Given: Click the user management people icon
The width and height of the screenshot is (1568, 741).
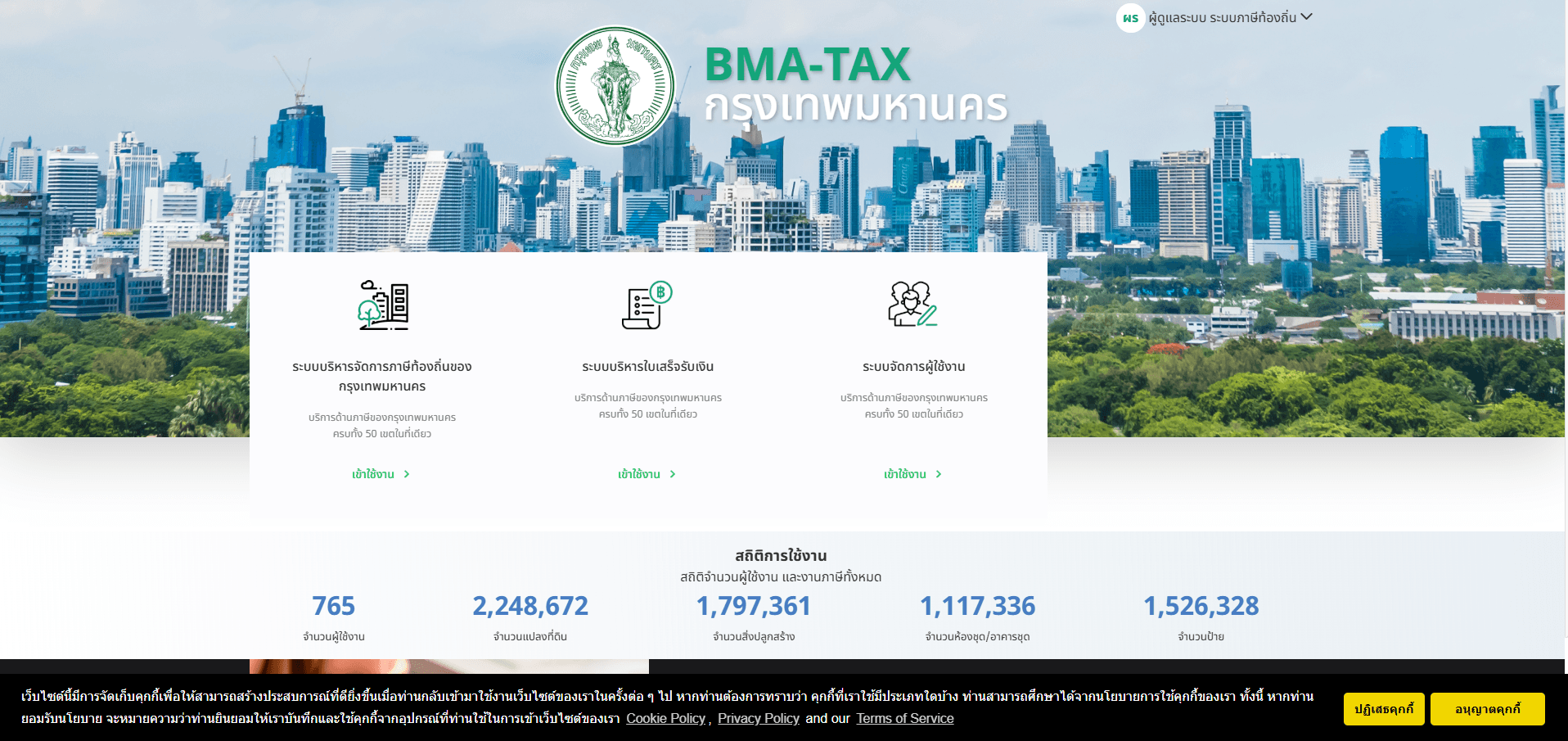Looking at the screenshot, I should (x=913, y=305).
